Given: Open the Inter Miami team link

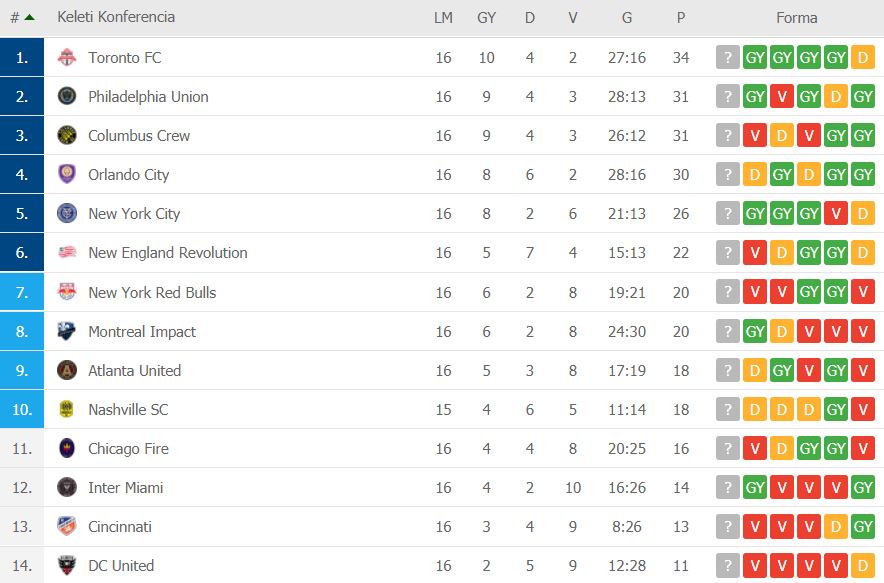Looking at the screenshot, I should pos(125,488).
